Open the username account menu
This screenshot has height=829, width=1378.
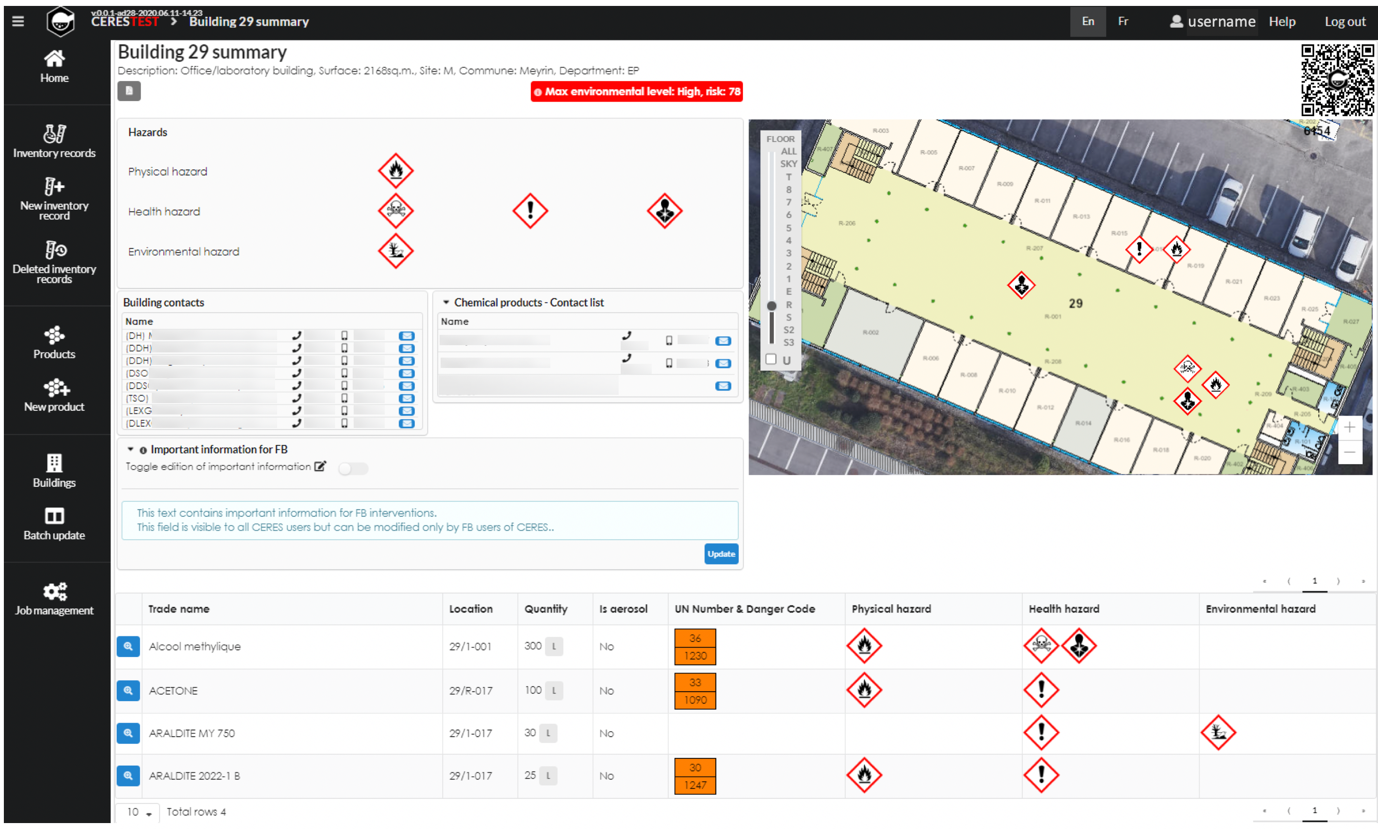(x=1212, y=21)
